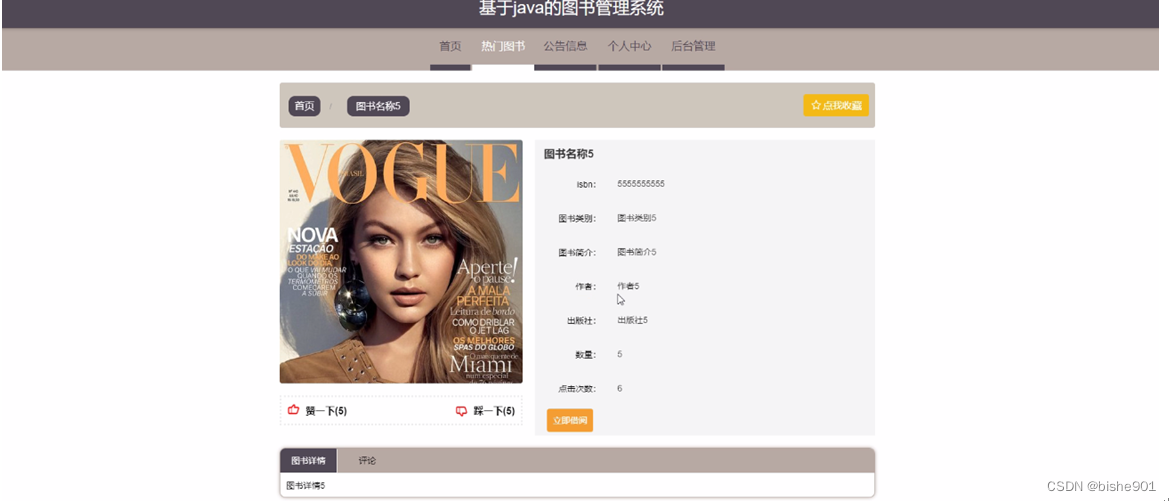Screen dimensions: 1171x501
Task: Click the thumbs-up like icon
Action: [x=293, y=410]
